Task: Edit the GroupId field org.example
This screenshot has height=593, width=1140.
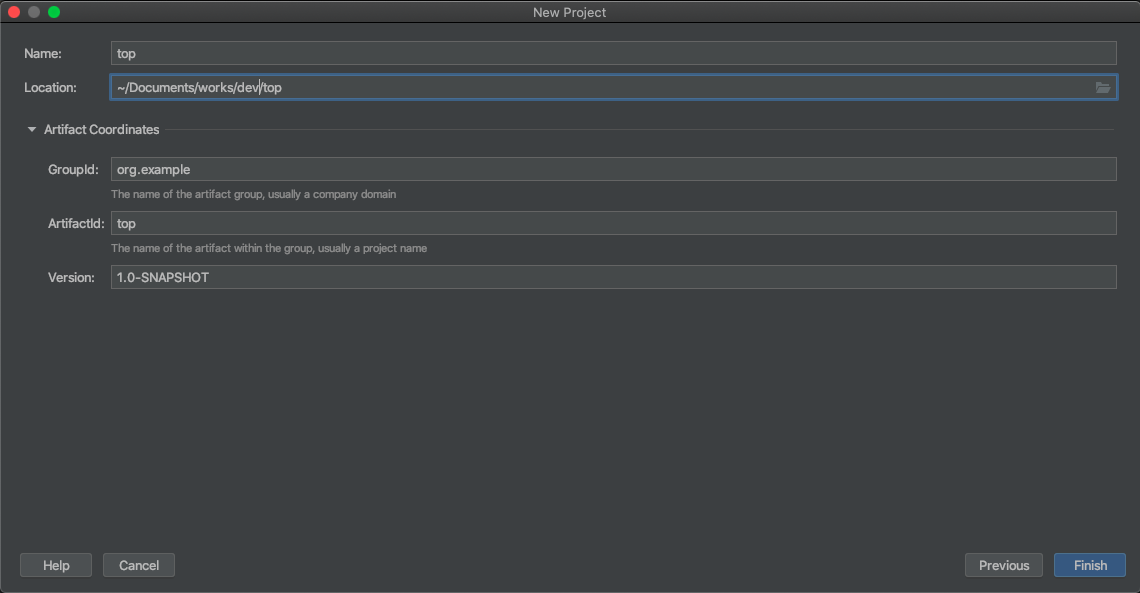Action: click(614, 169)
